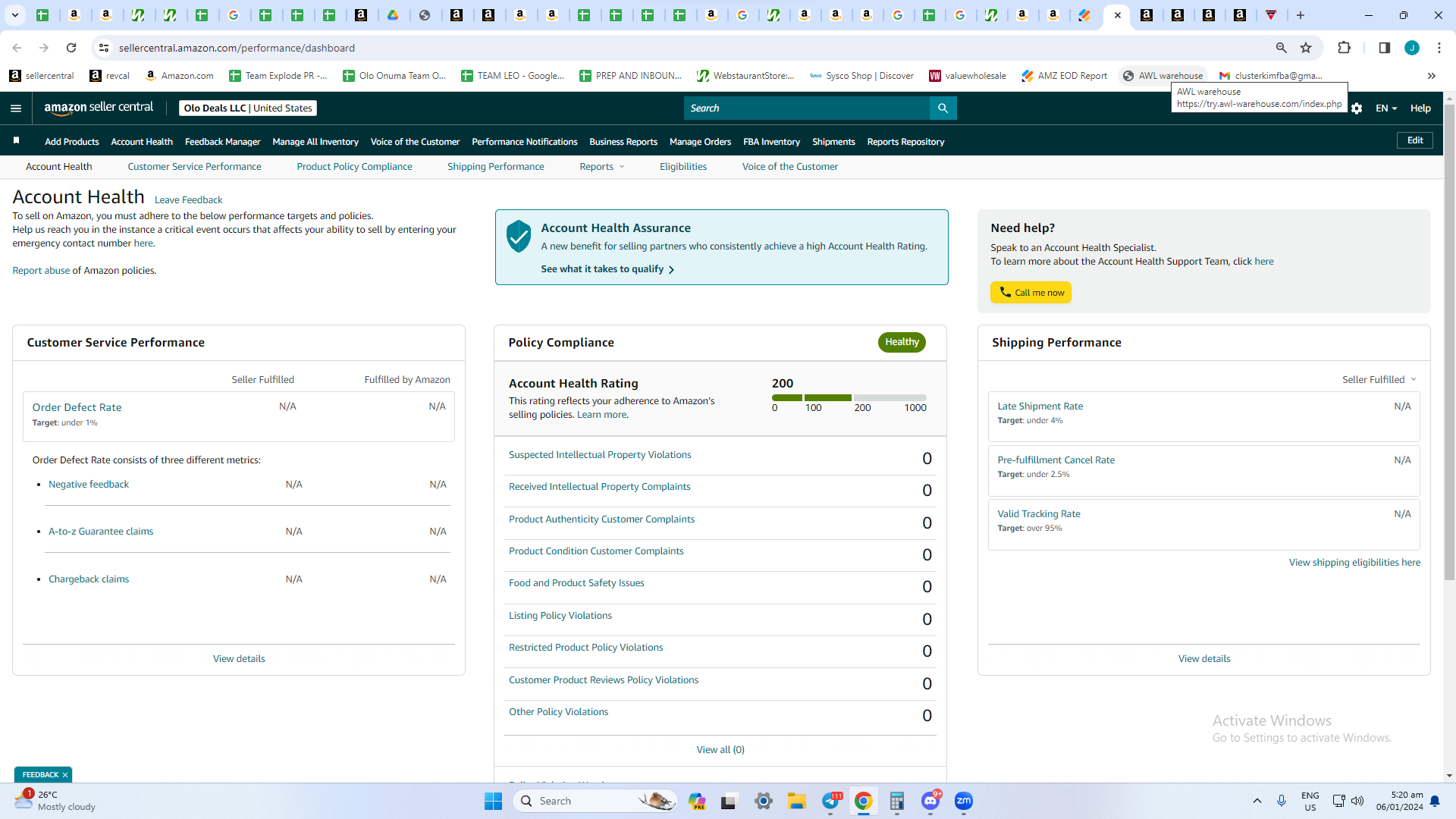The width and height of the screenshot is (1456, 819).
Task: View site information icon in the address bar
Action: coord(104,48)
